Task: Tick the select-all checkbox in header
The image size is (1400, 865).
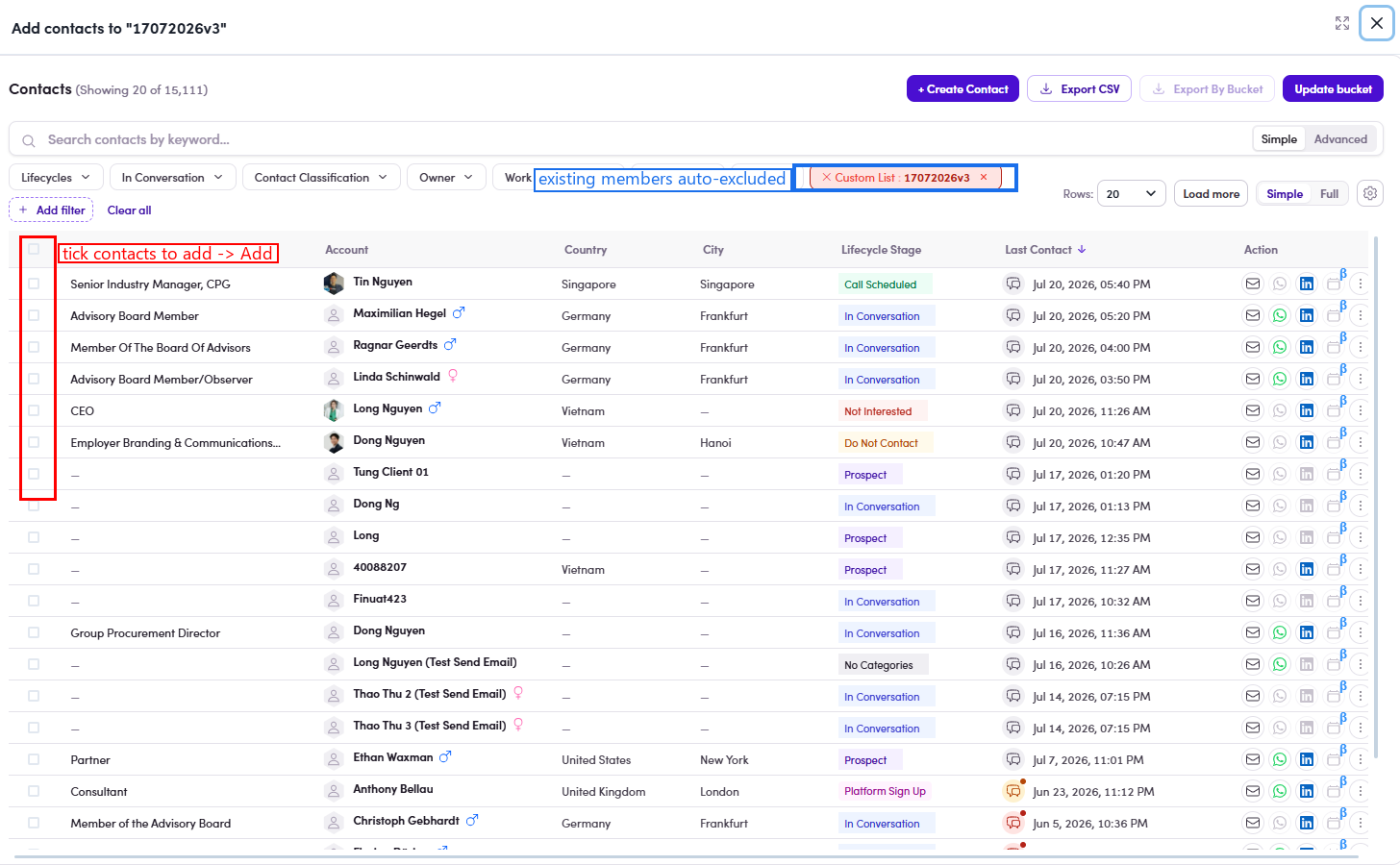Action: coord(35,249)
